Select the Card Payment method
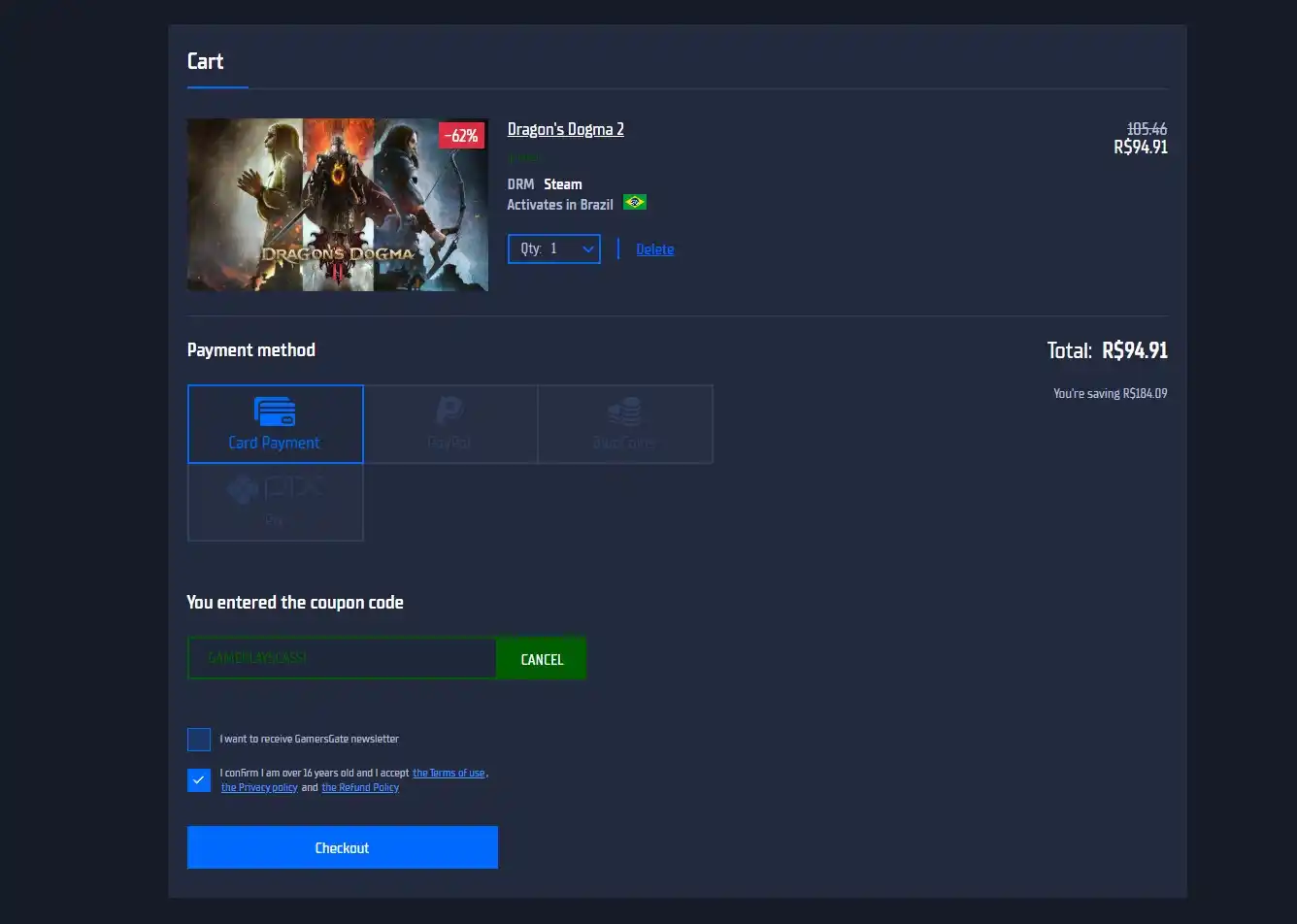Screen dimensions: 1297x924 point(275,424)
